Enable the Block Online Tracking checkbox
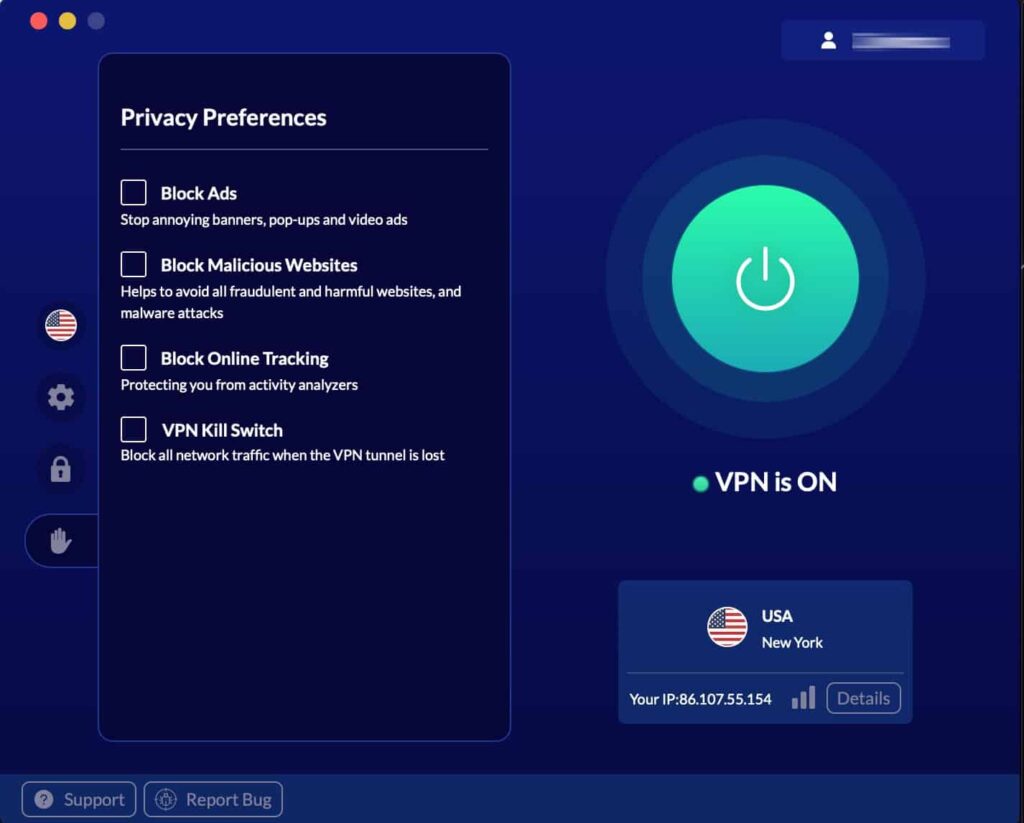 click(134, 358)
